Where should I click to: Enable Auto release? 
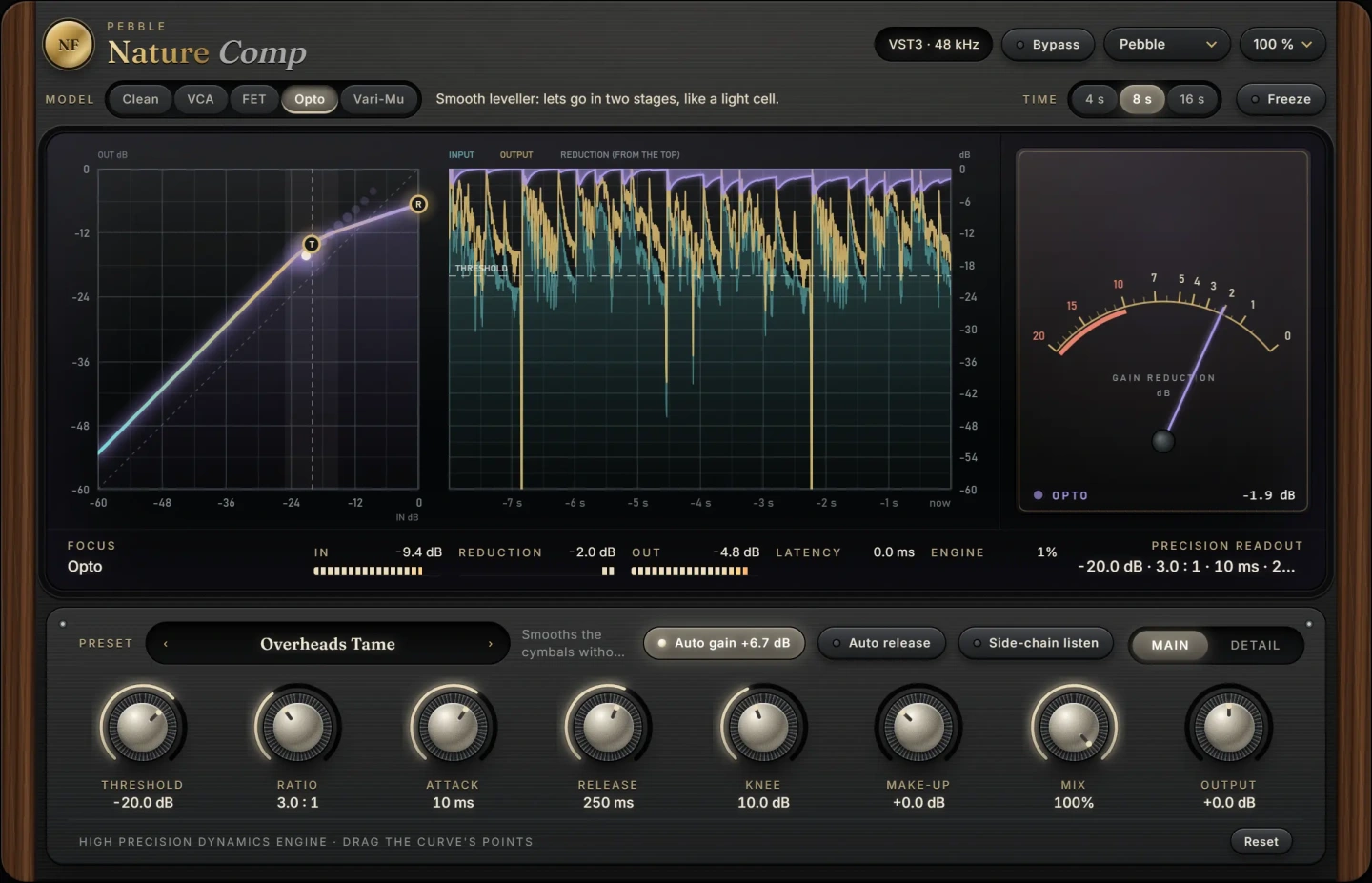pyautogui.click(x=881, y=643)
